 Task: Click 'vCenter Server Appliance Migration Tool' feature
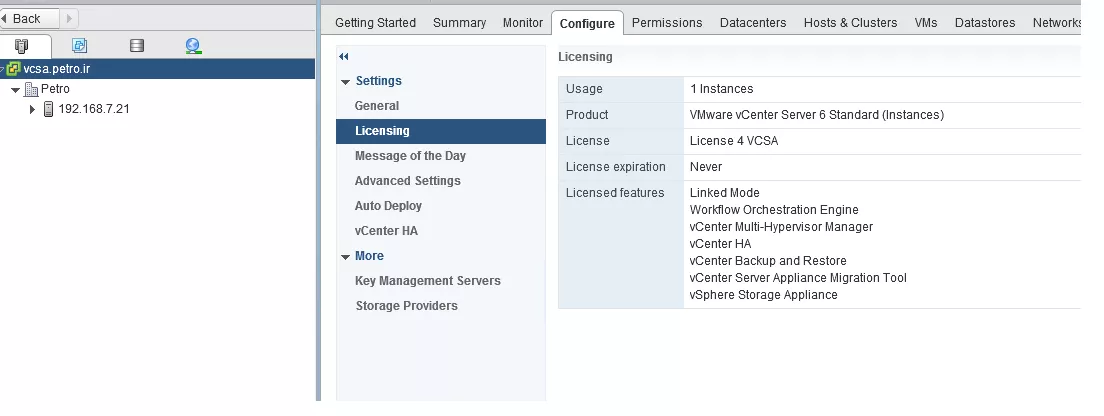798,278
